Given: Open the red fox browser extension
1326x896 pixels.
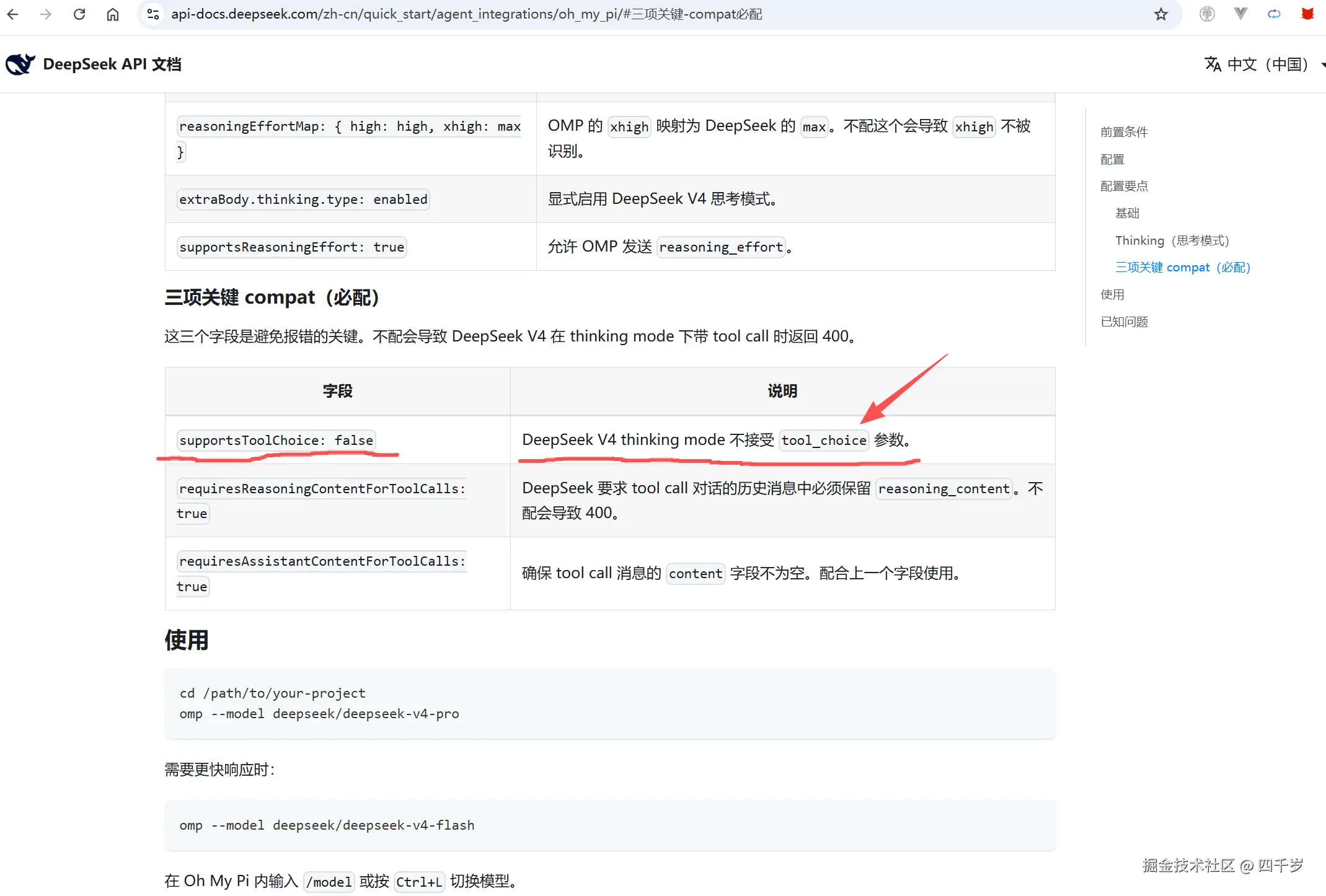Looking at the screenshot, I should tap(1307, 14).
